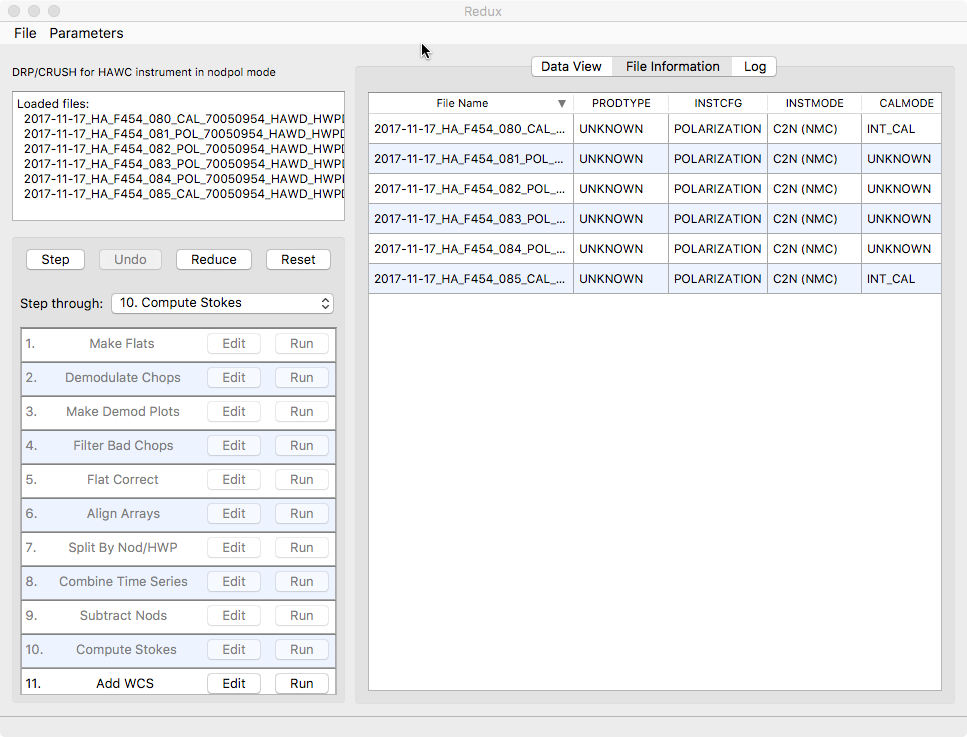This screenshot has height=737, width=967.
Task: Select table row for F454_084_POL file
Action: [x=655, y=249]
